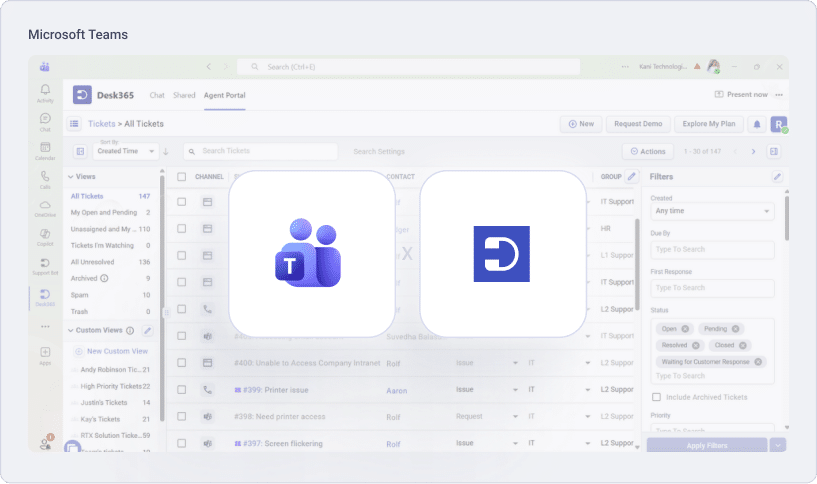Open Sort By Created Time dropdown
This screenshot has width=817, height=484.
tap(126, 151)
